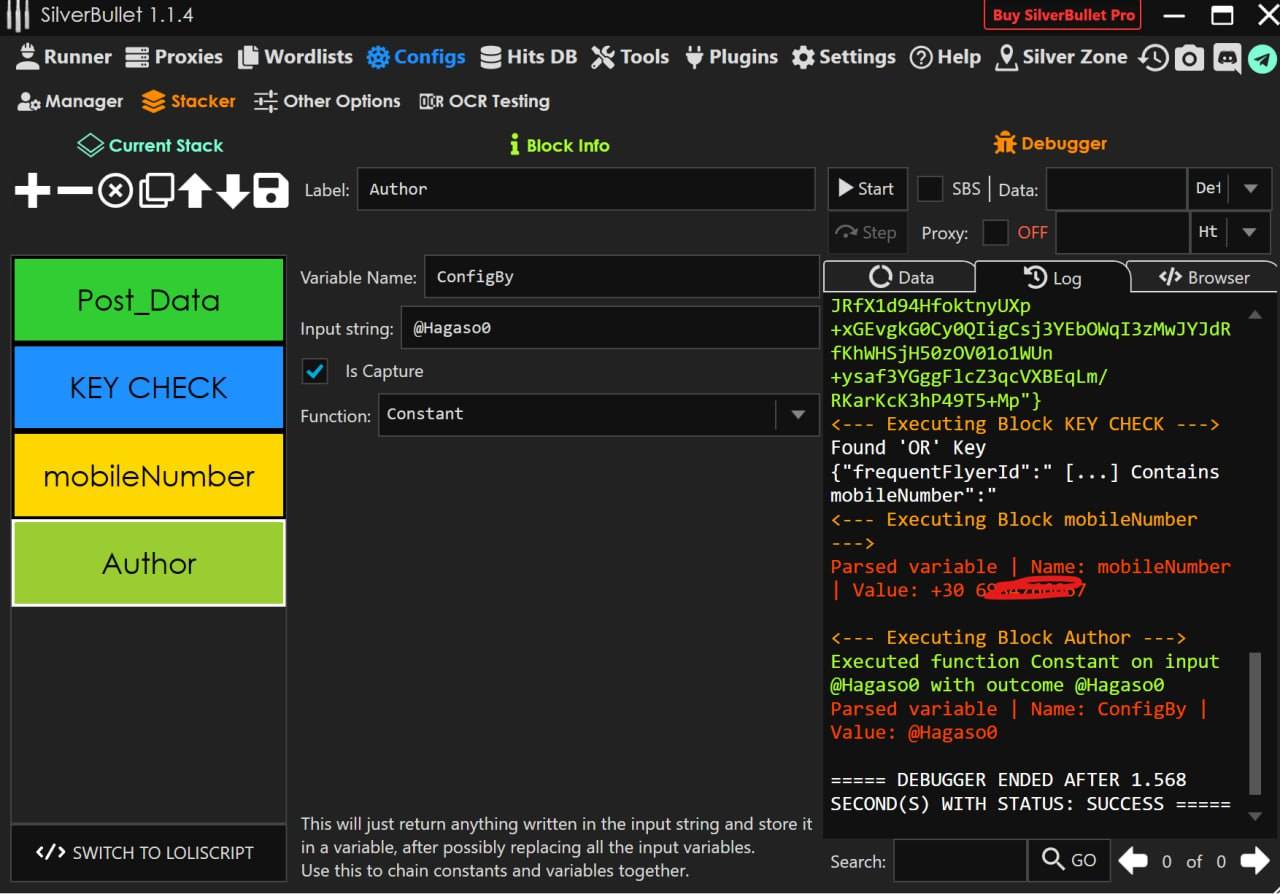Uncheck the Is Capture checkbox
This screenshot has width=1280, height=894.
315,371
